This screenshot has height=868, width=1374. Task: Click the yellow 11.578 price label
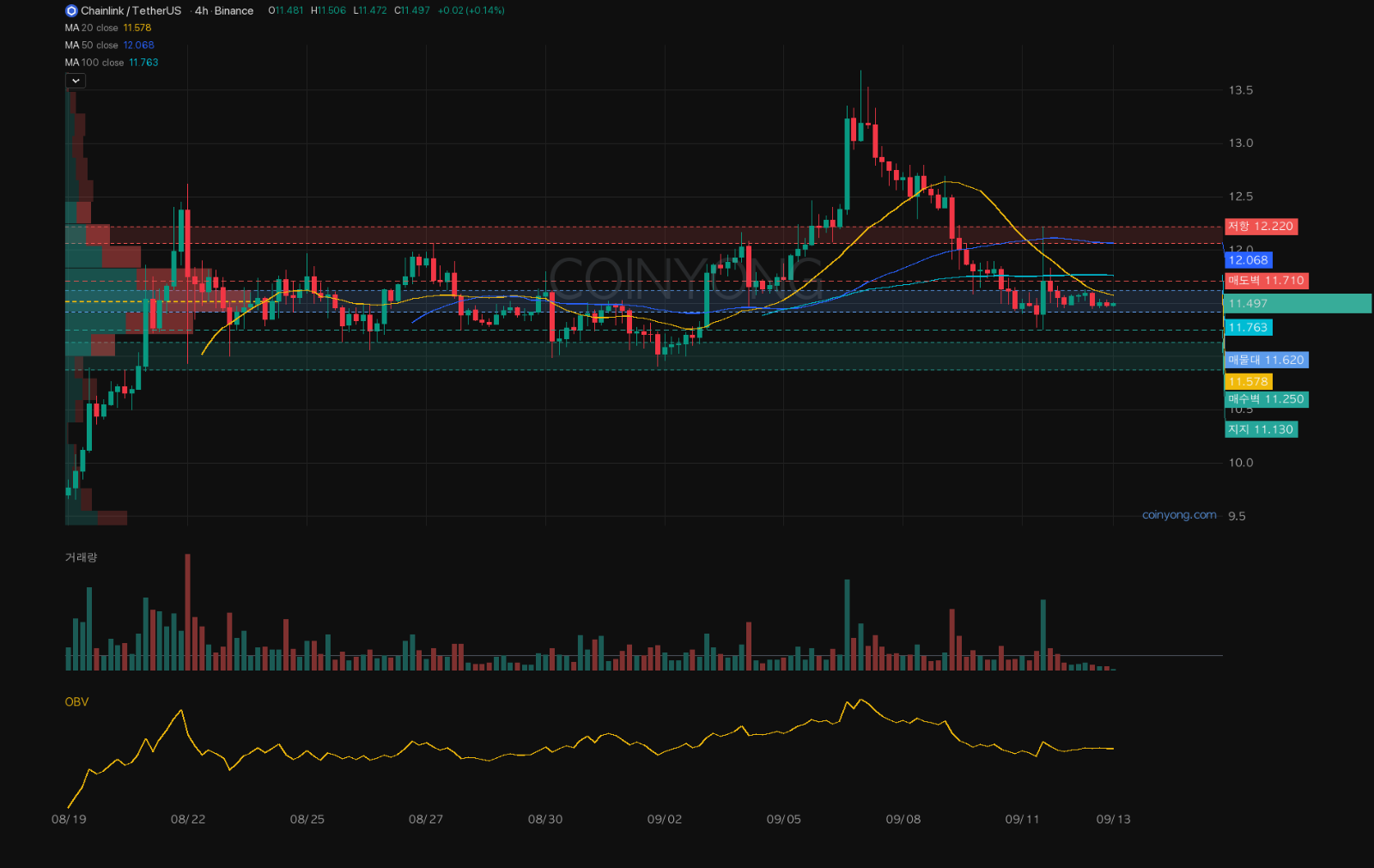1248,382
